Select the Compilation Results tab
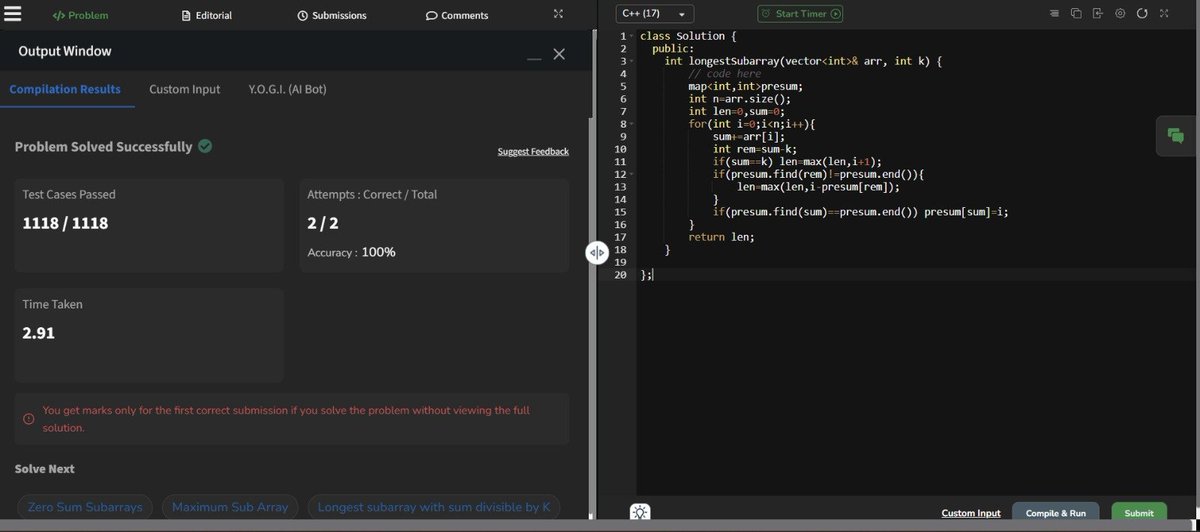 tap(65, 89)
